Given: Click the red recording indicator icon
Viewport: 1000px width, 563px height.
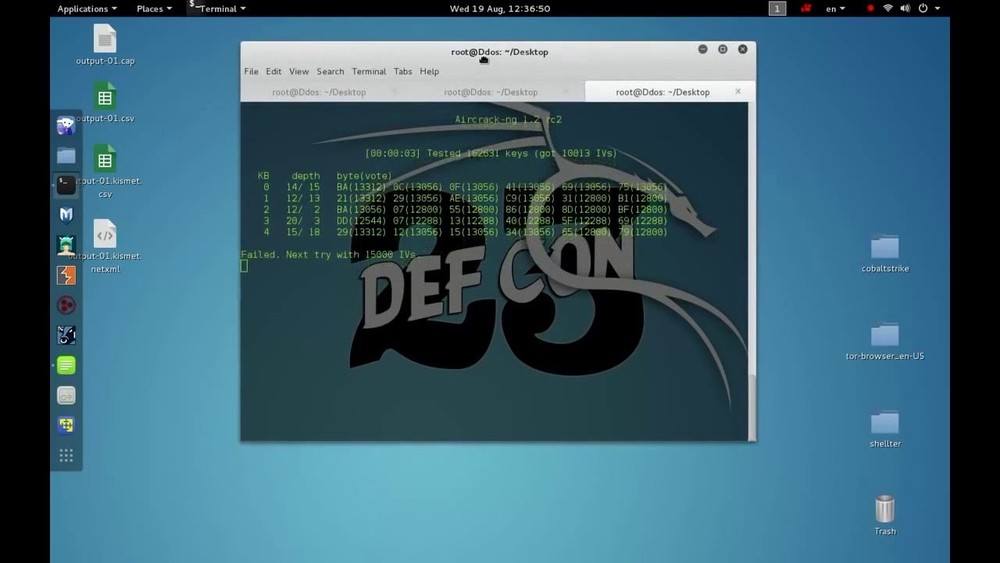Looking at the screenshot, I should pos(870,8).
